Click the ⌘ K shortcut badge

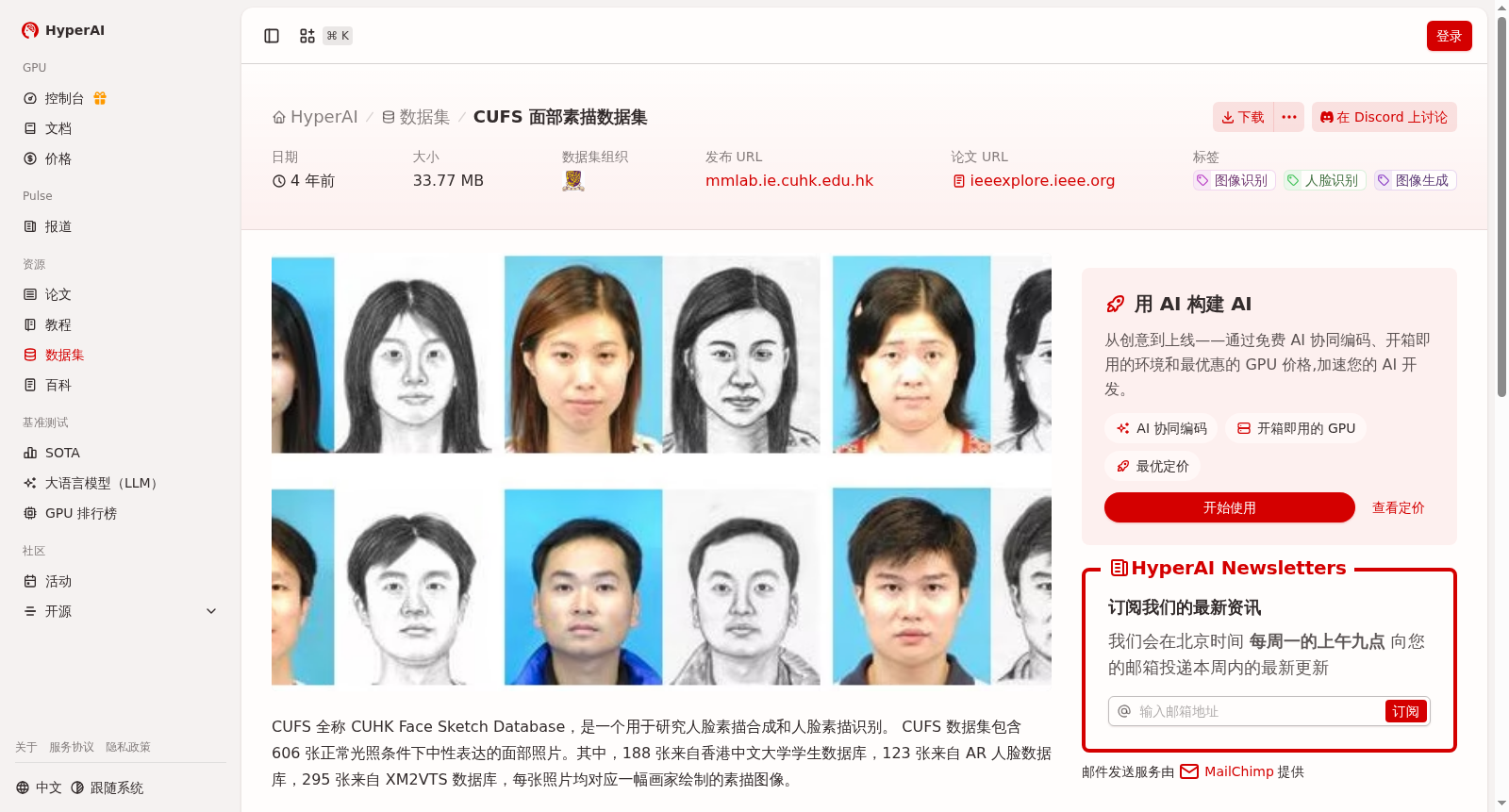point(338,36)
